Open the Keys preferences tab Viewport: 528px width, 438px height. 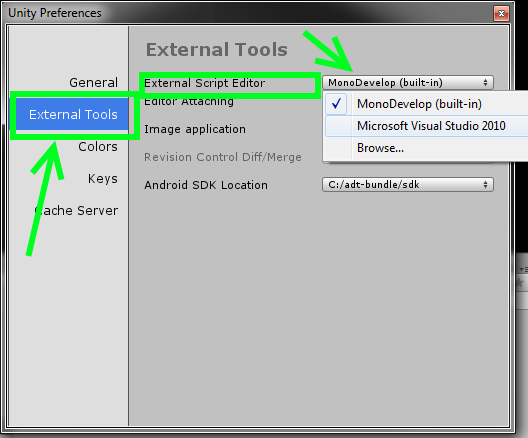coord(103,178)
